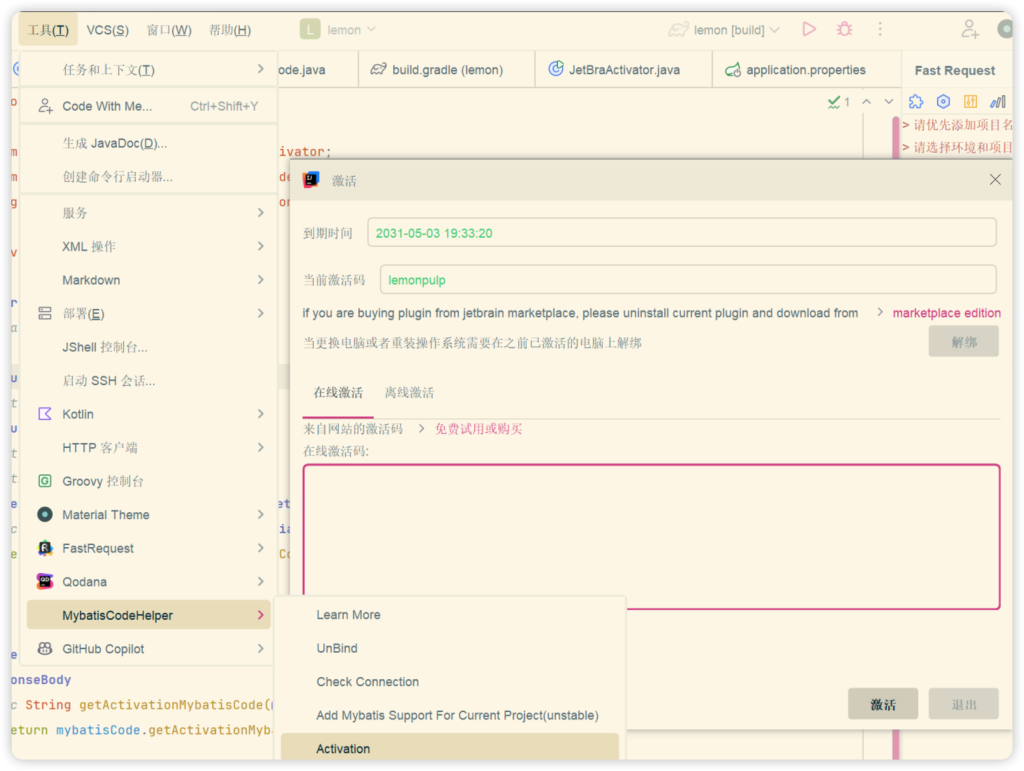Click the GitHub Copilot icon
The height and width of the screenshot is (771, 1024).
click(44, 649)
